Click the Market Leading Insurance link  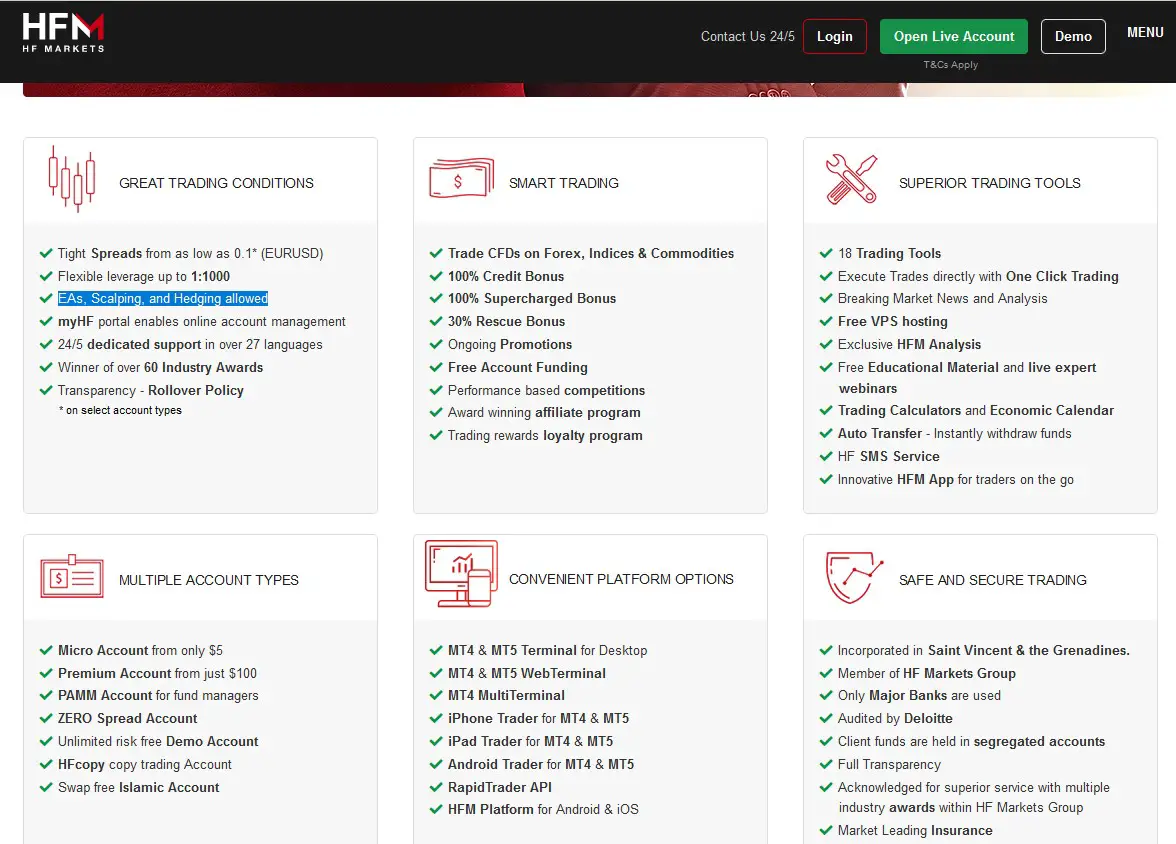[x=915, y=830]
